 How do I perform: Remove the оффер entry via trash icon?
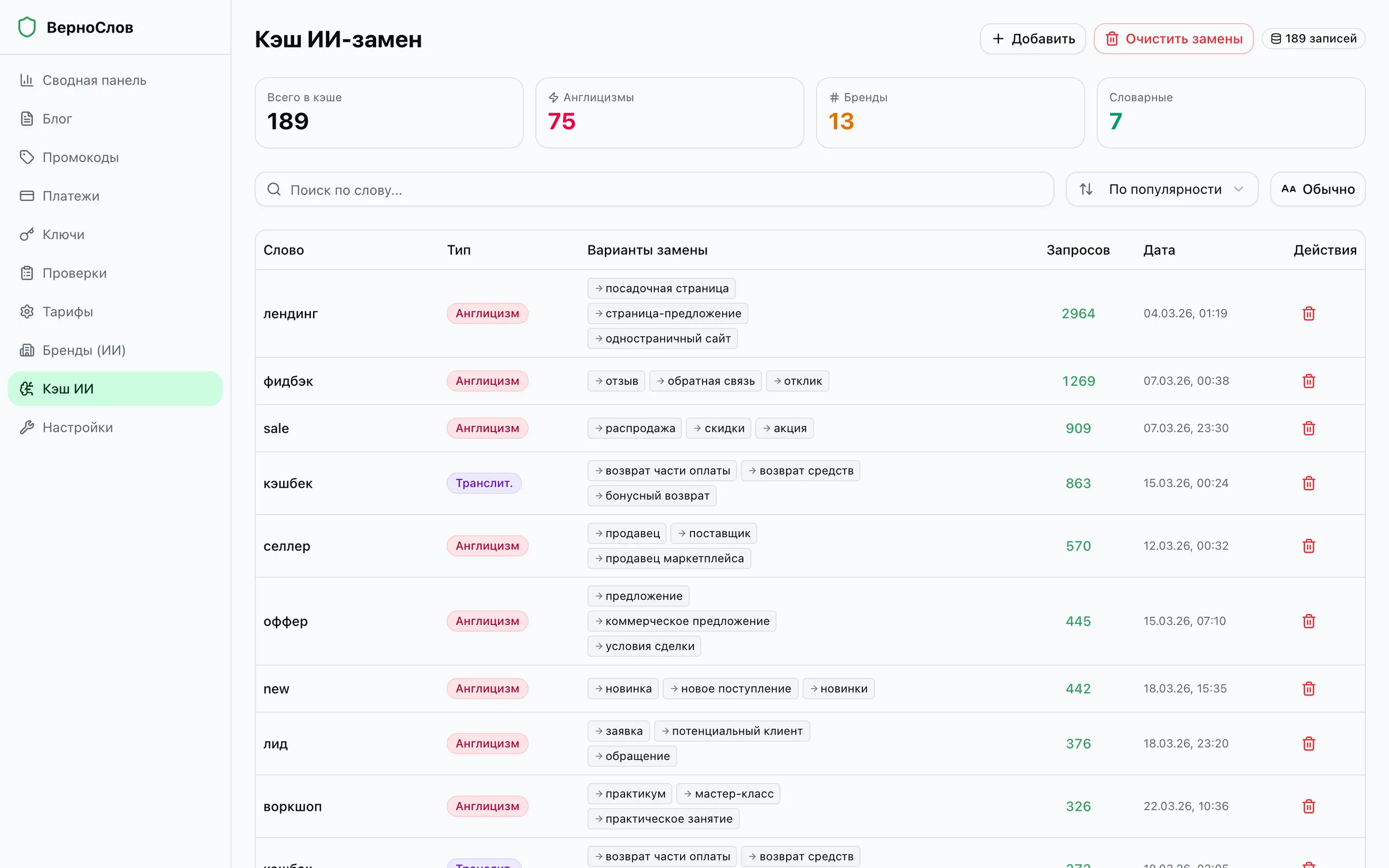click(x=1309, y=621)
